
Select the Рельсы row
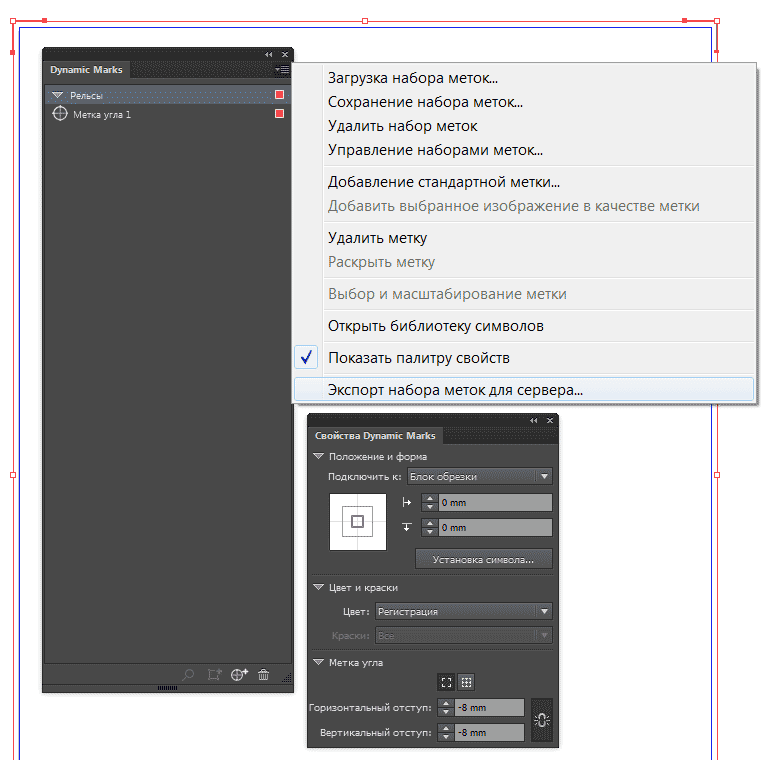pos(168,95)
